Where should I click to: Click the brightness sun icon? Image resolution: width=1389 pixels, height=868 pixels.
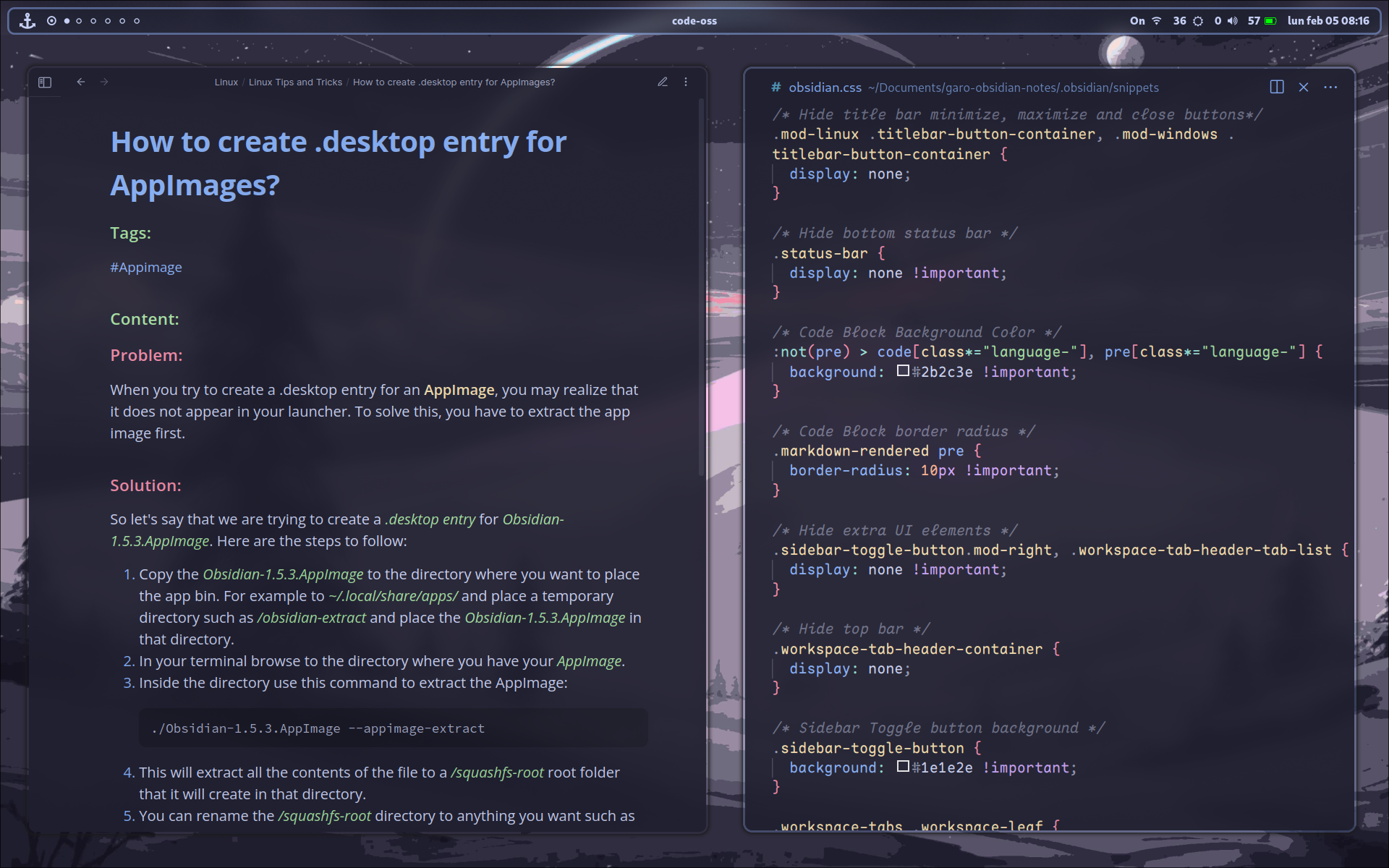[x=1198, y=21]
